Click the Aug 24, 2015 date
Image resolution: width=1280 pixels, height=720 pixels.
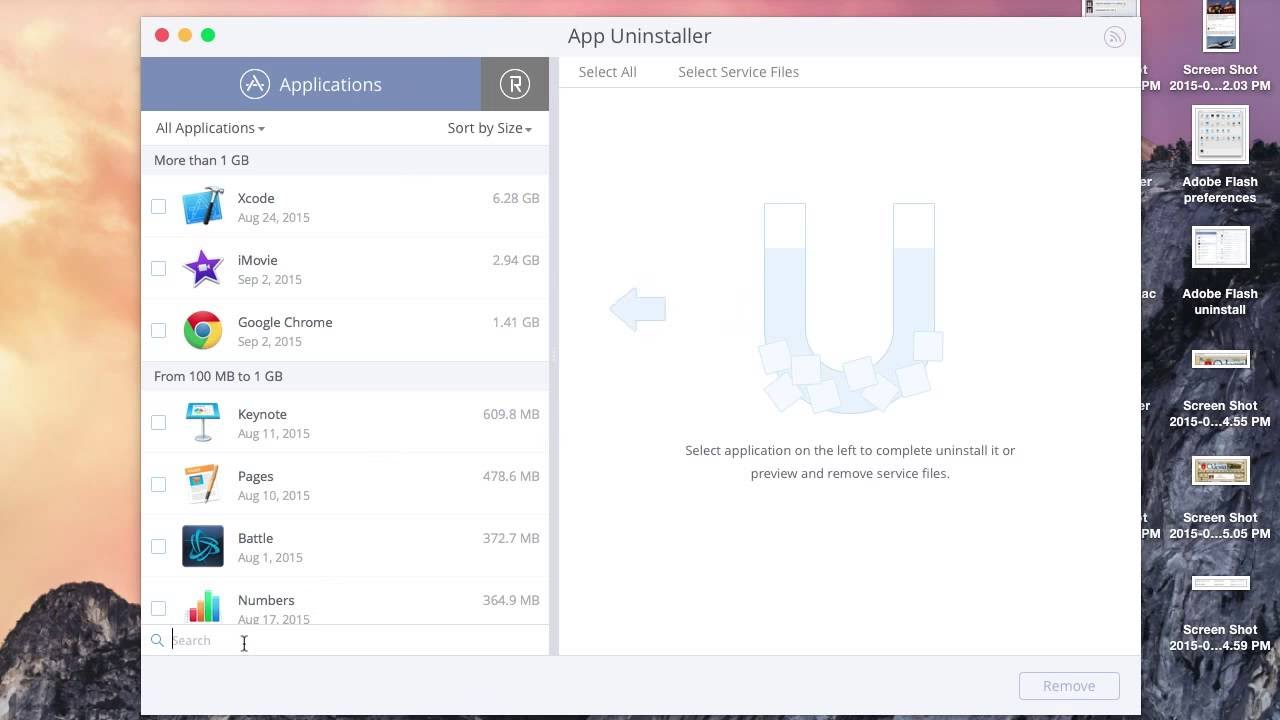click(274, 217)
